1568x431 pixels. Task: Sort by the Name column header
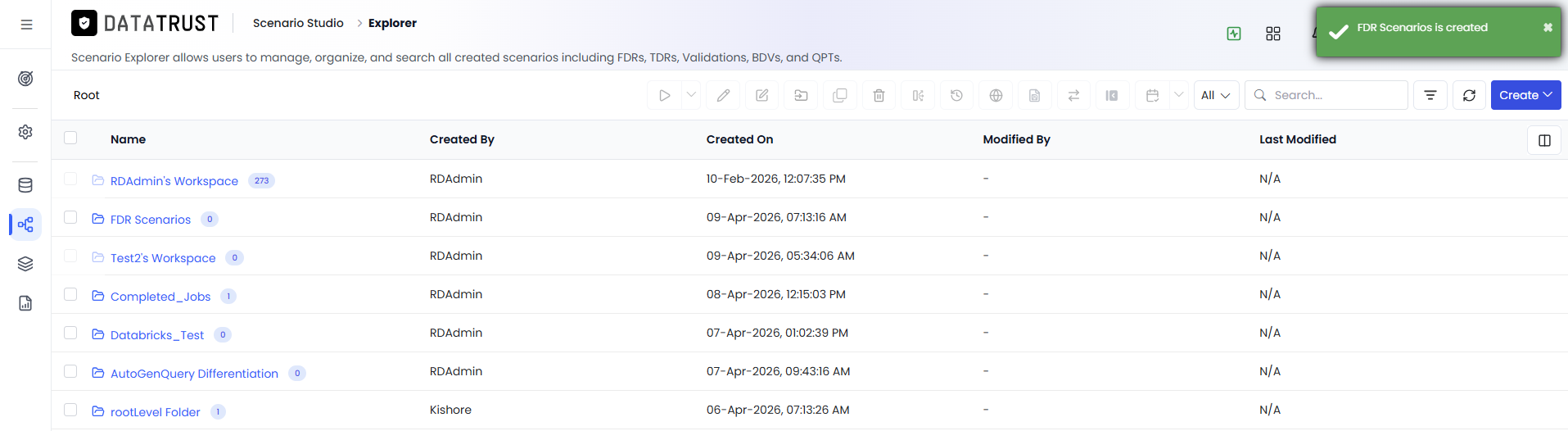tap(128, 139)
